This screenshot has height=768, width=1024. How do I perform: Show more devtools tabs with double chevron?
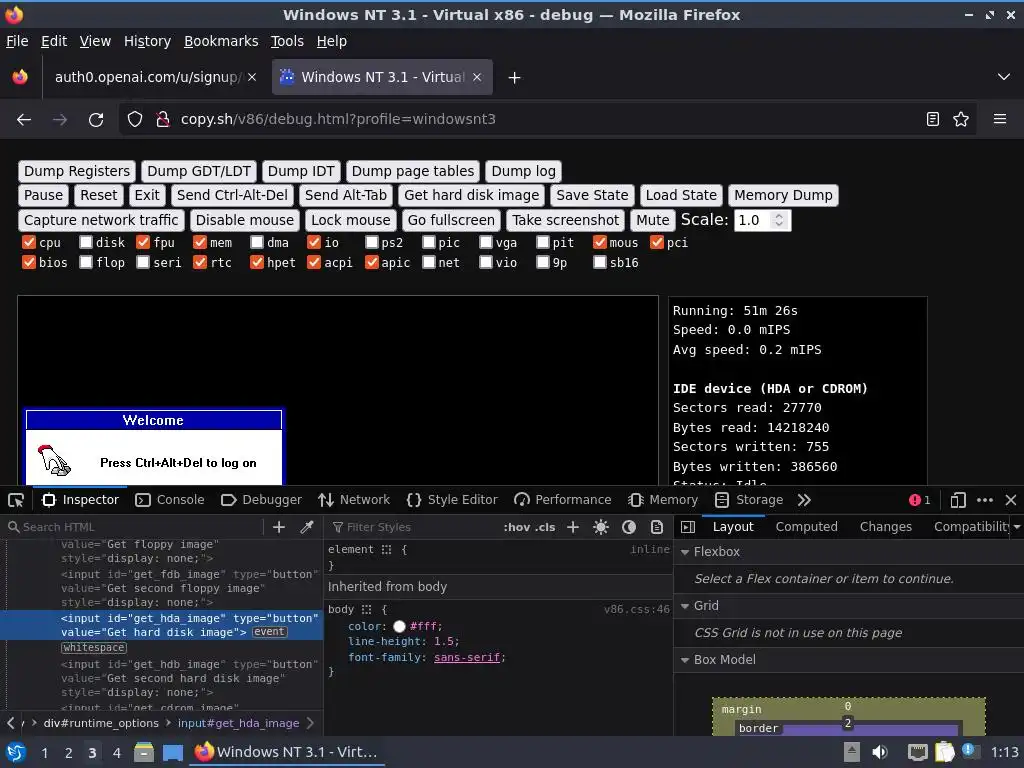click(804, 500)
